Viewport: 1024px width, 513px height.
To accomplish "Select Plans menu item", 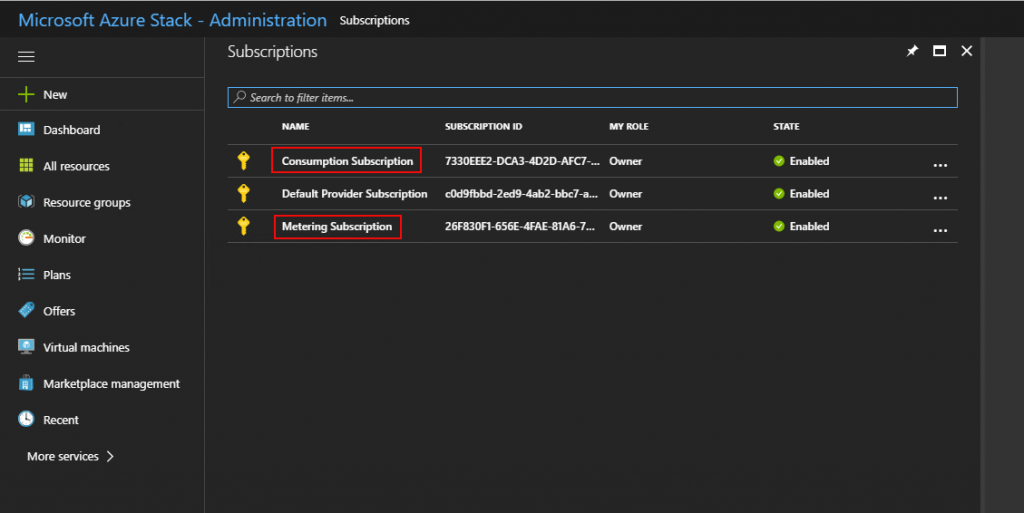I will (57, 275).
